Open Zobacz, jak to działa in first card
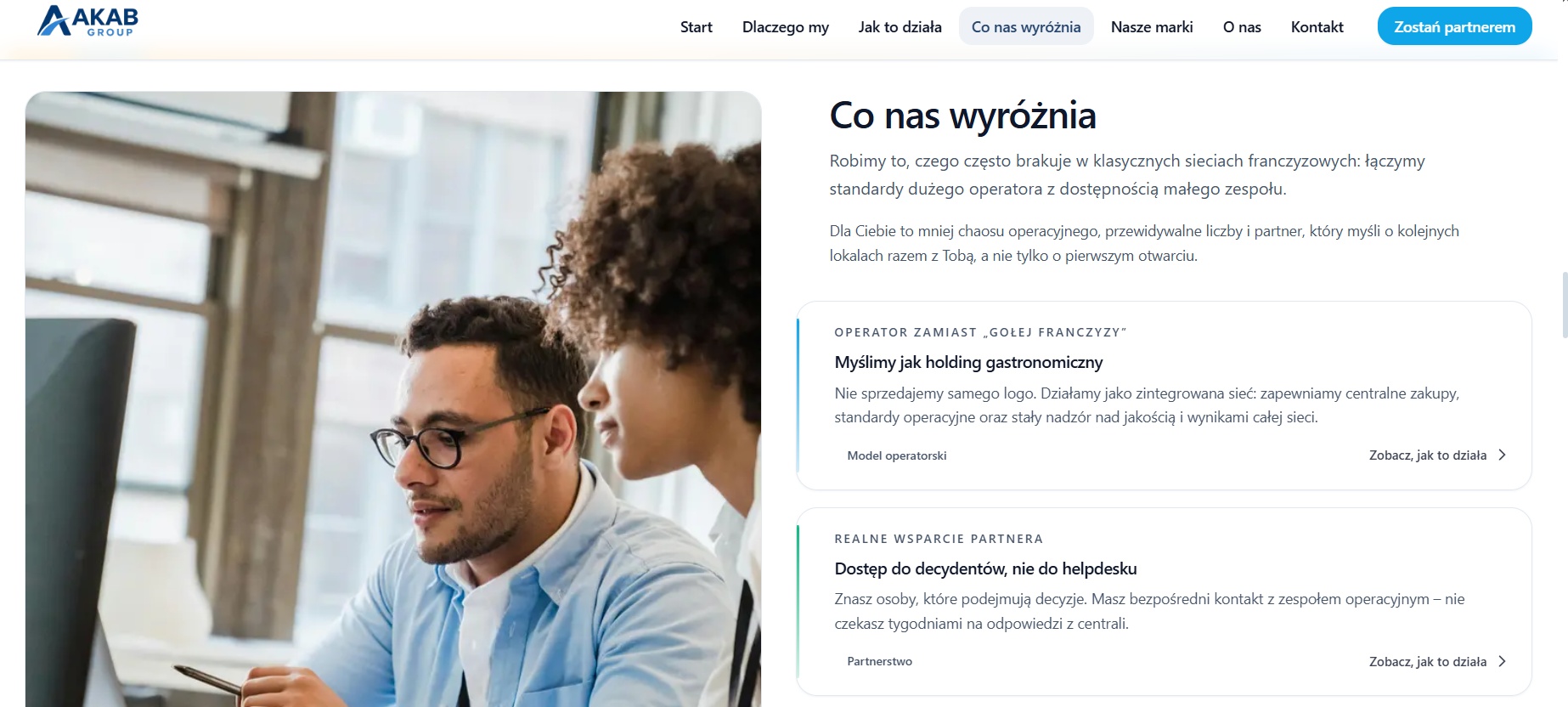 coord(1427,455)
